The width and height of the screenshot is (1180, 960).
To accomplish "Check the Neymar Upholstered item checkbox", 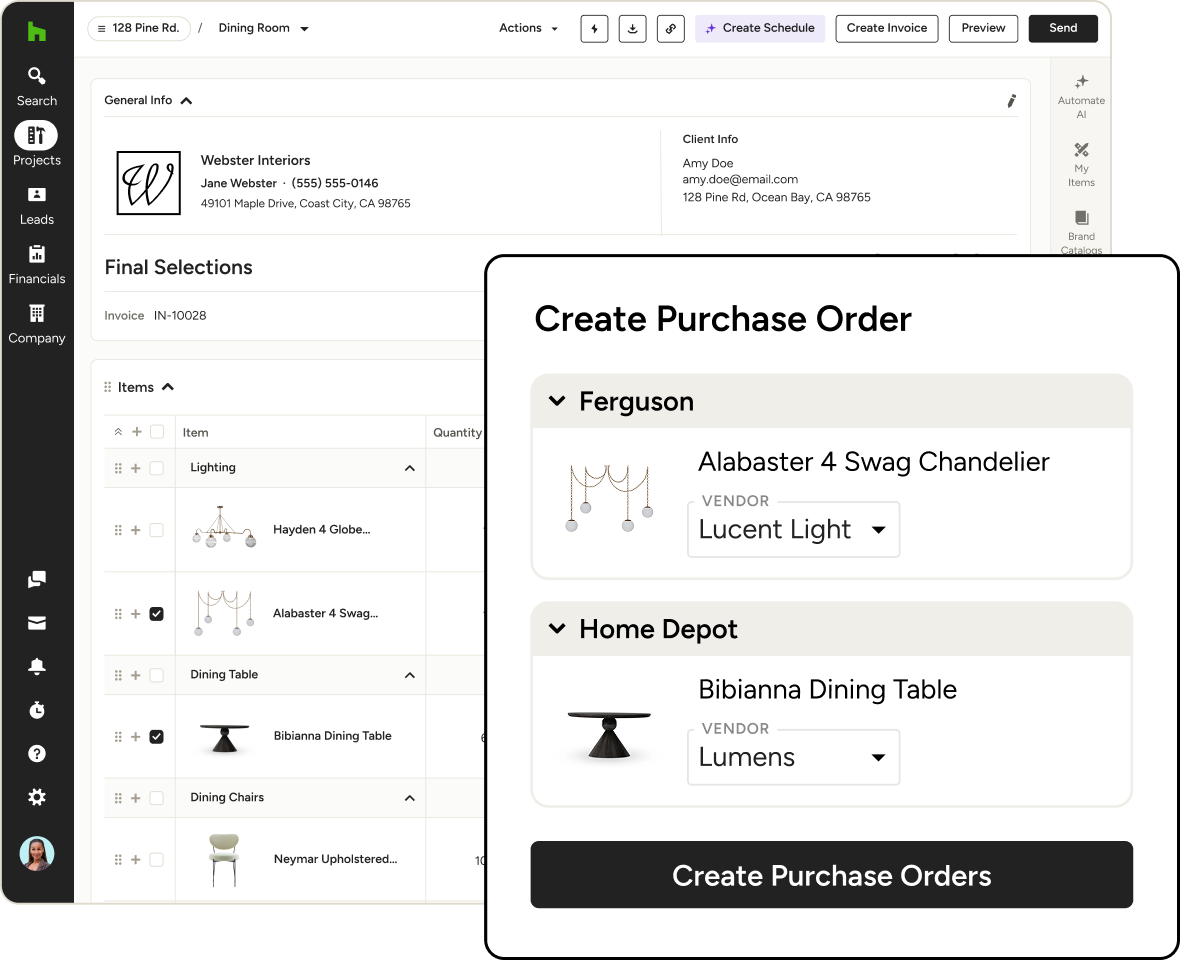I will point(157,859).
